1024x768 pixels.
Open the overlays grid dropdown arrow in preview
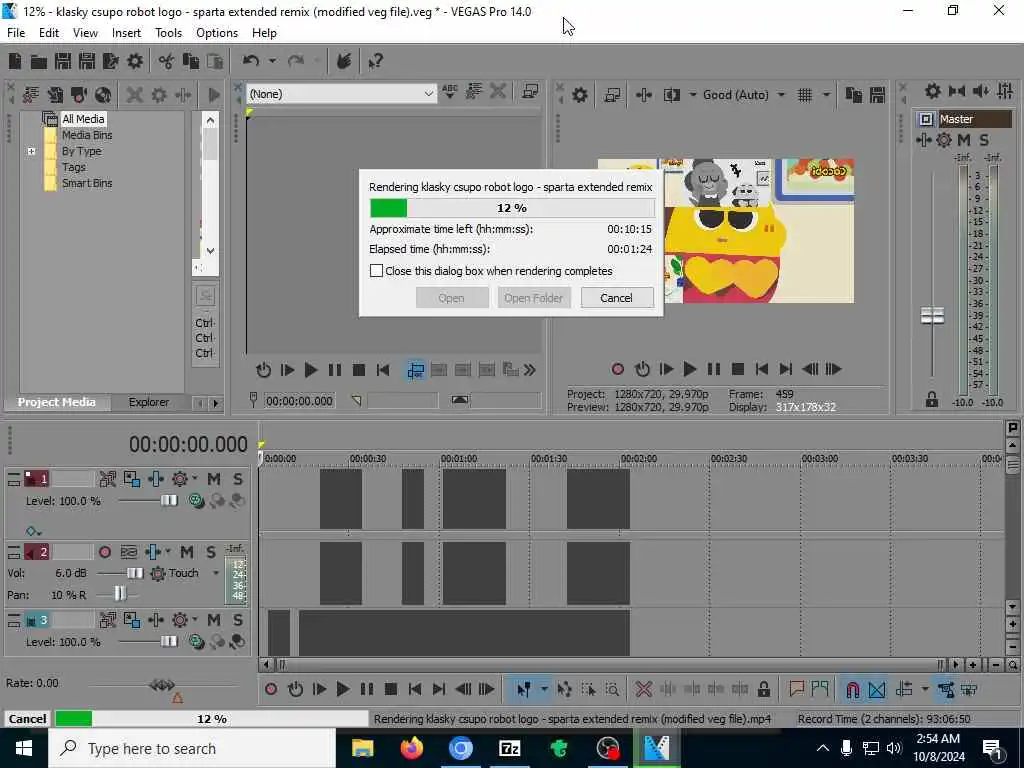[x=826, y=95]
